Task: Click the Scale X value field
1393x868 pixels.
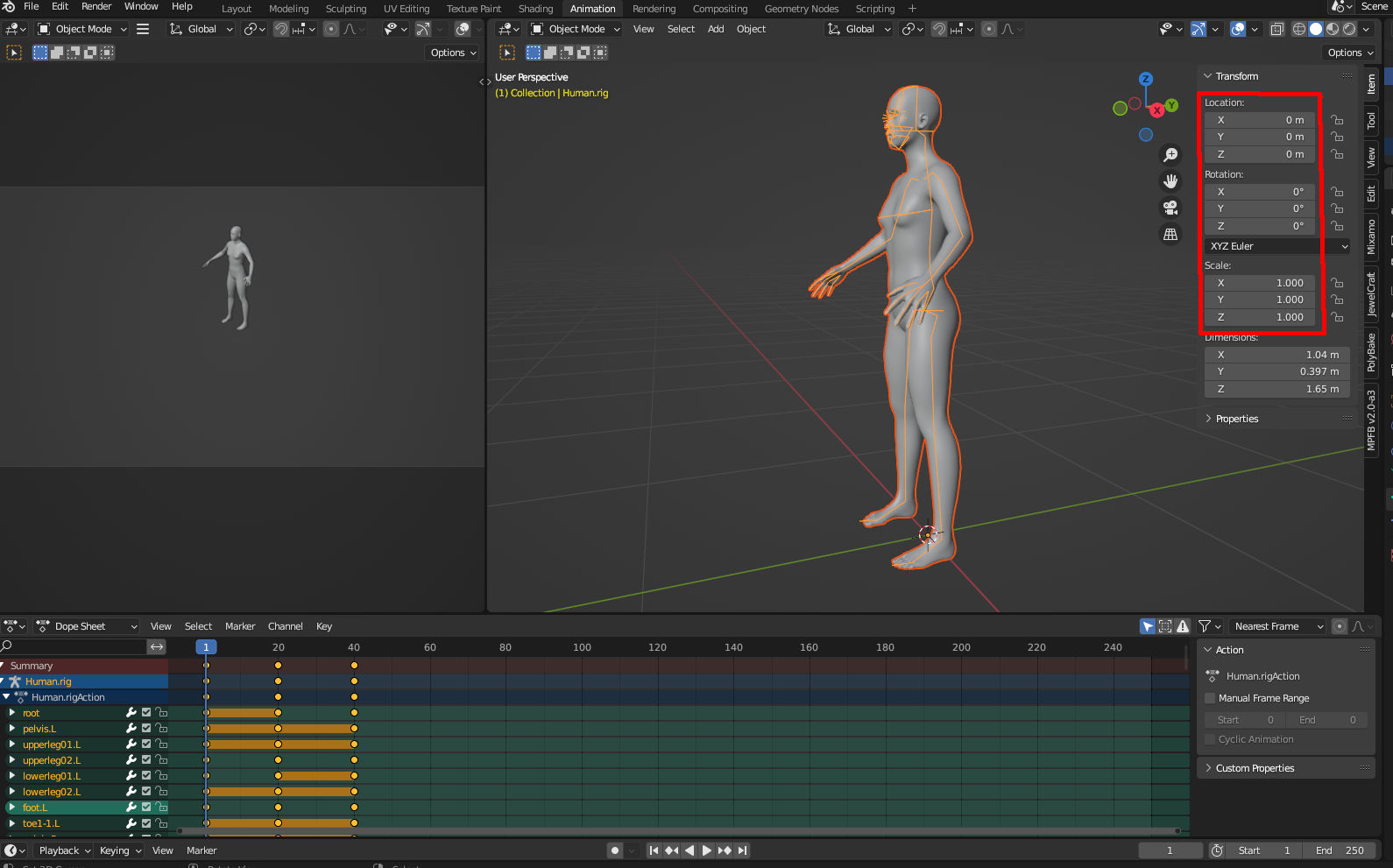Action: click(1260, 283)
